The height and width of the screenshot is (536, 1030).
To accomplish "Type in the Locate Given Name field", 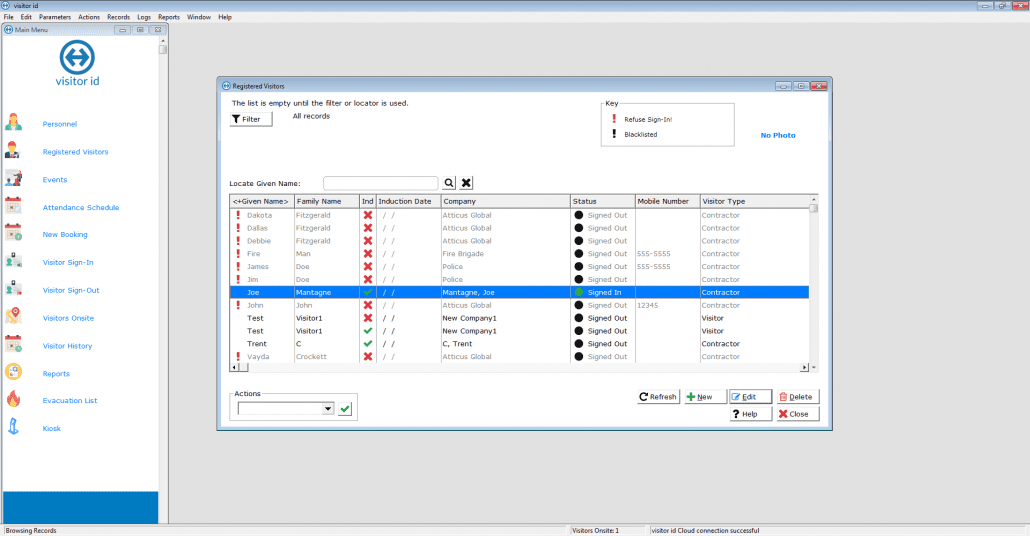I will (380, 183).
